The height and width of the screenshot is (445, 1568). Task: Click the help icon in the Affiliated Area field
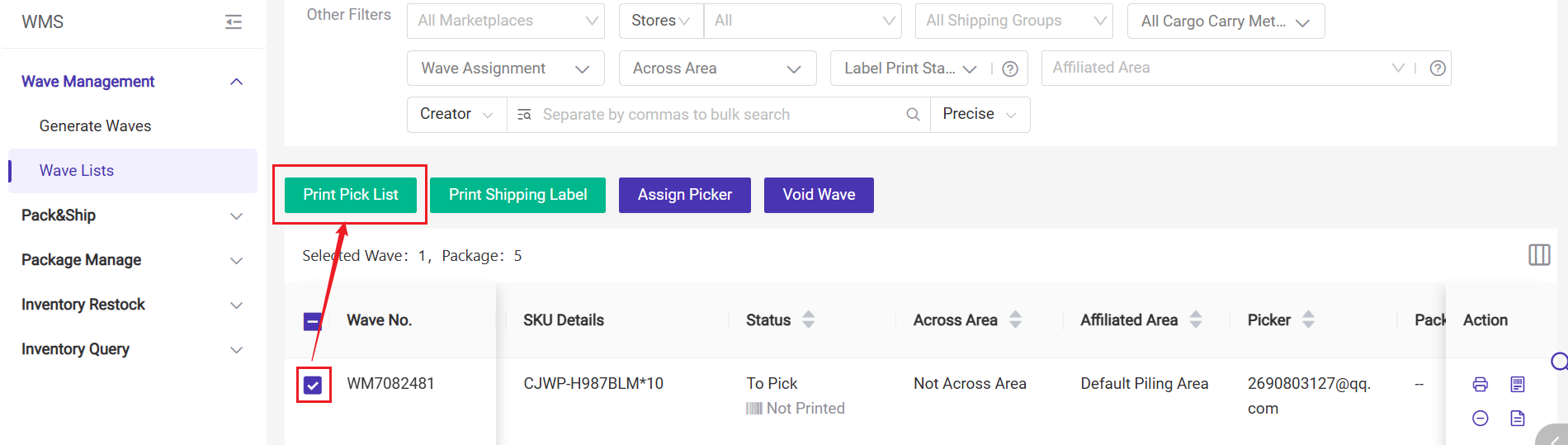tap(1437, 69)
